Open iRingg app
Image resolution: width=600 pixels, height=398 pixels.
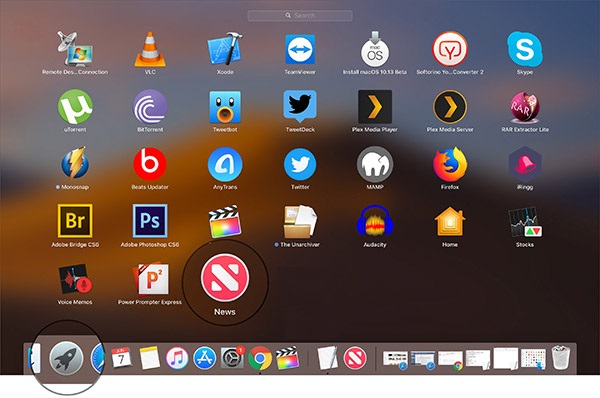525,164
